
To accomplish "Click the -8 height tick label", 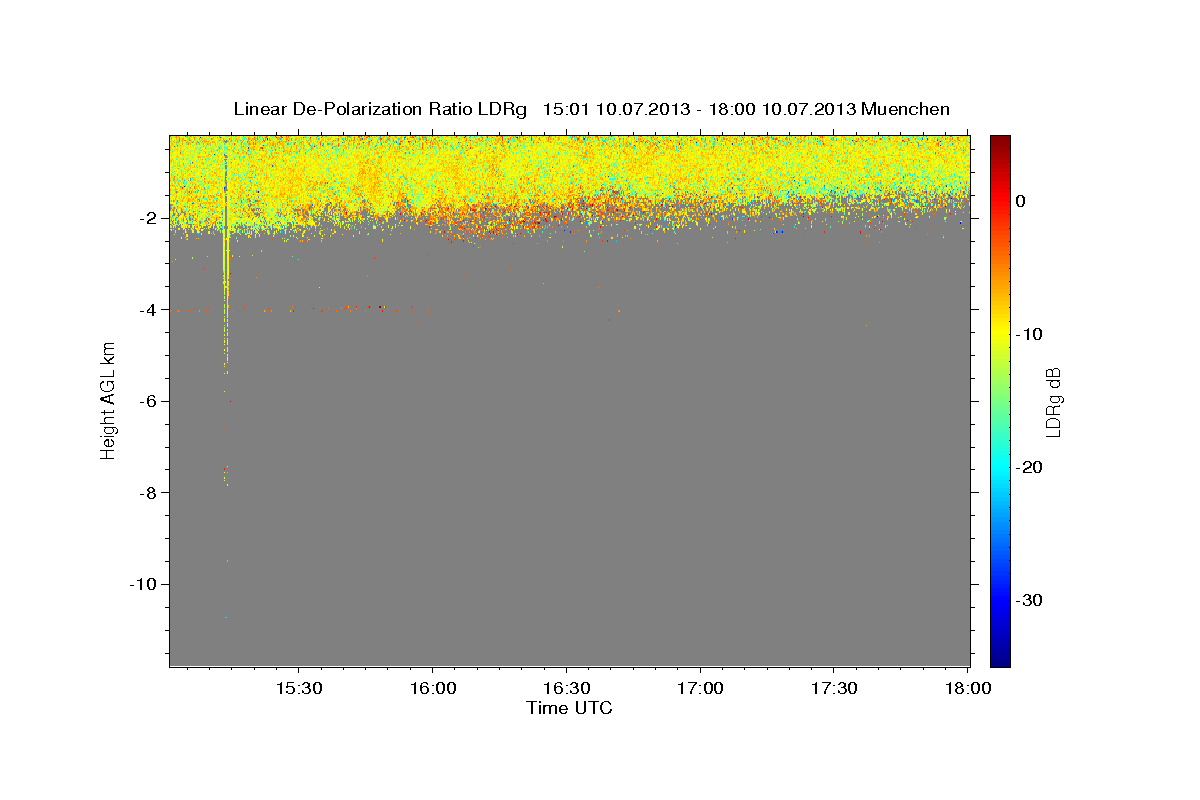I will 146,492.
